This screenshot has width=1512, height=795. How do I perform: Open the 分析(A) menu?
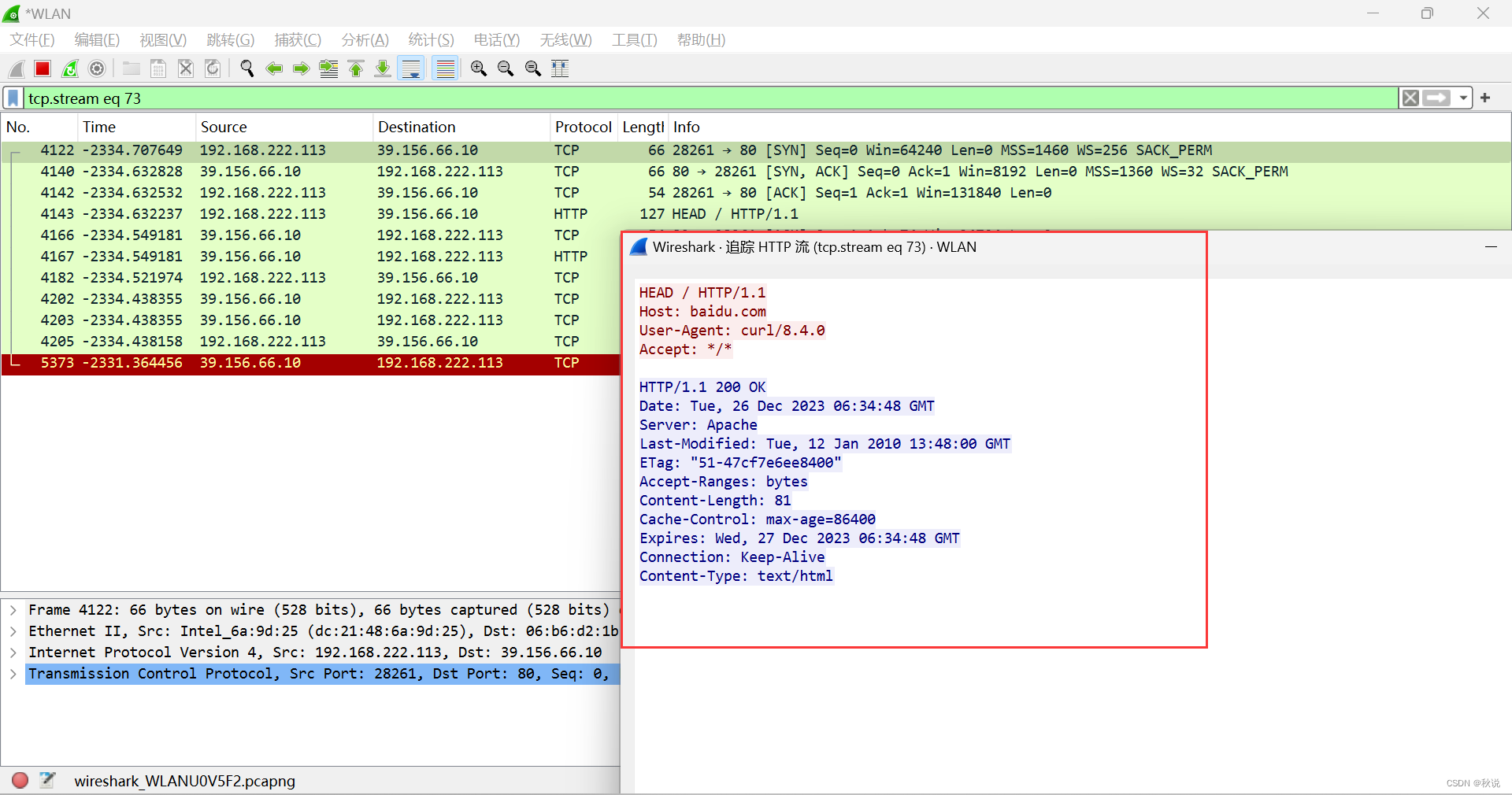tap(365, 40)
